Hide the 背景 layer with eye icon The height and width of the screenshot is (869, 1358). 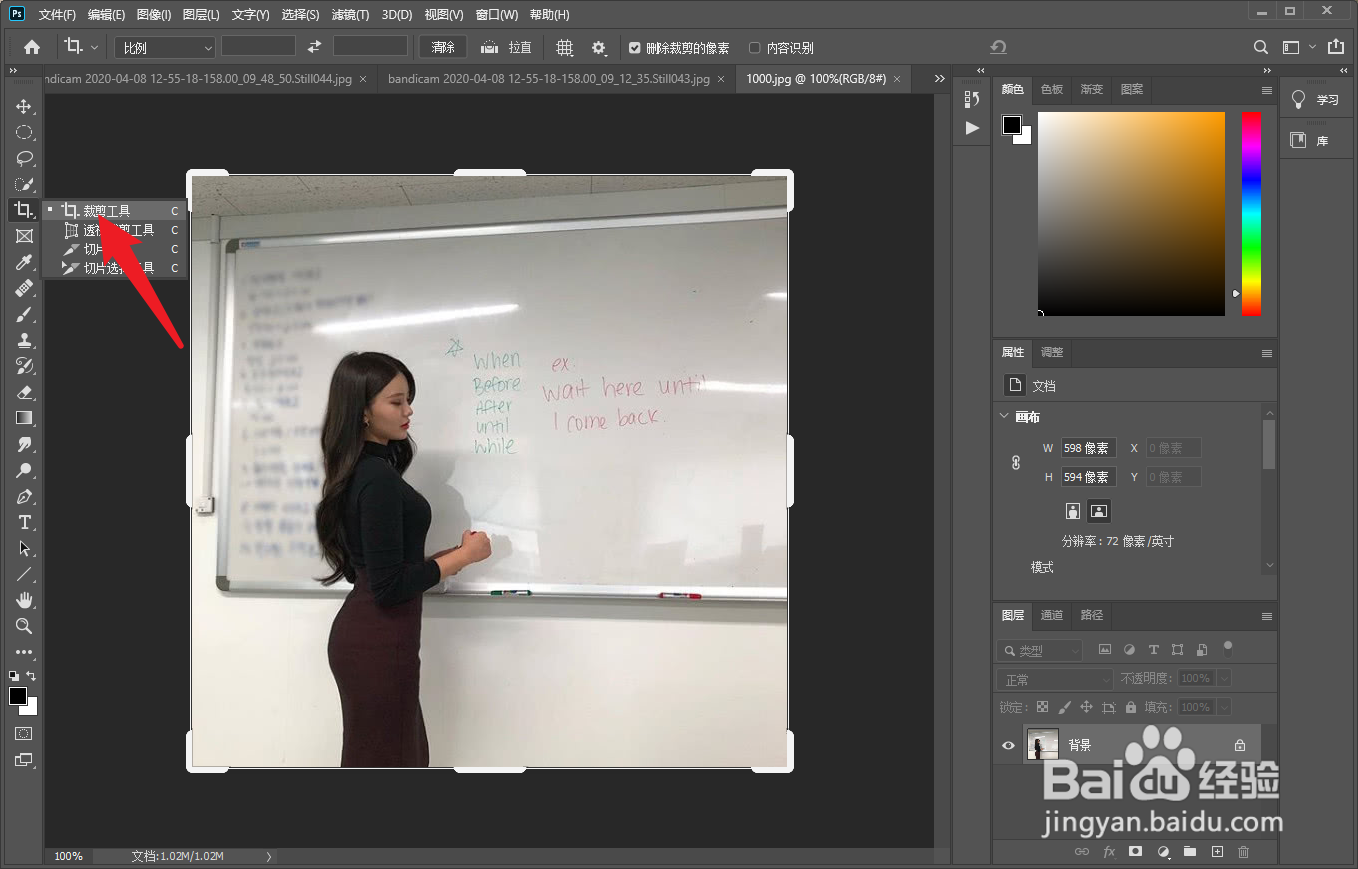pyautogui.click(x=1008, y=745)
